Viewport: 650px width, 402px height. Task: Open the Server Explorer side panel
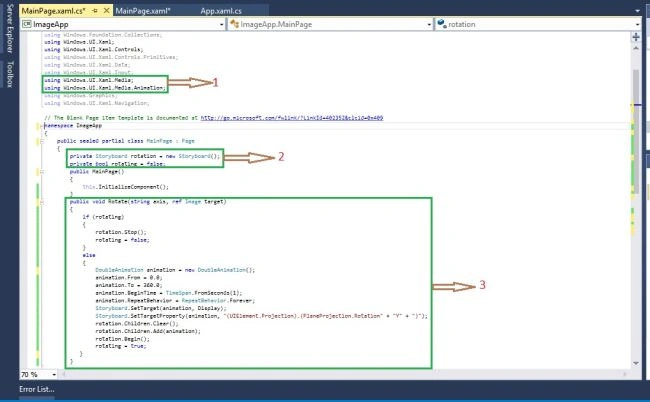(x=10, y=29)
